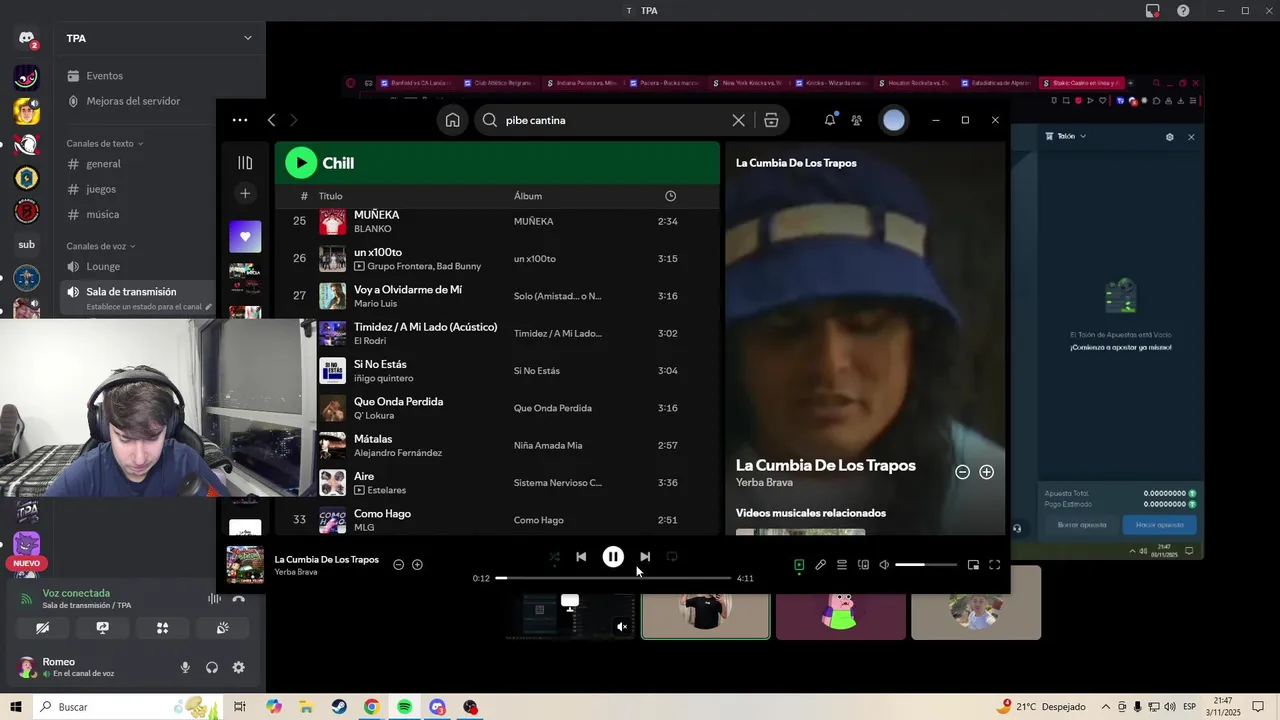Open Spotify notifications bell
The height and width of the screenshot is (720, 1280).
[x=830, y=120]
